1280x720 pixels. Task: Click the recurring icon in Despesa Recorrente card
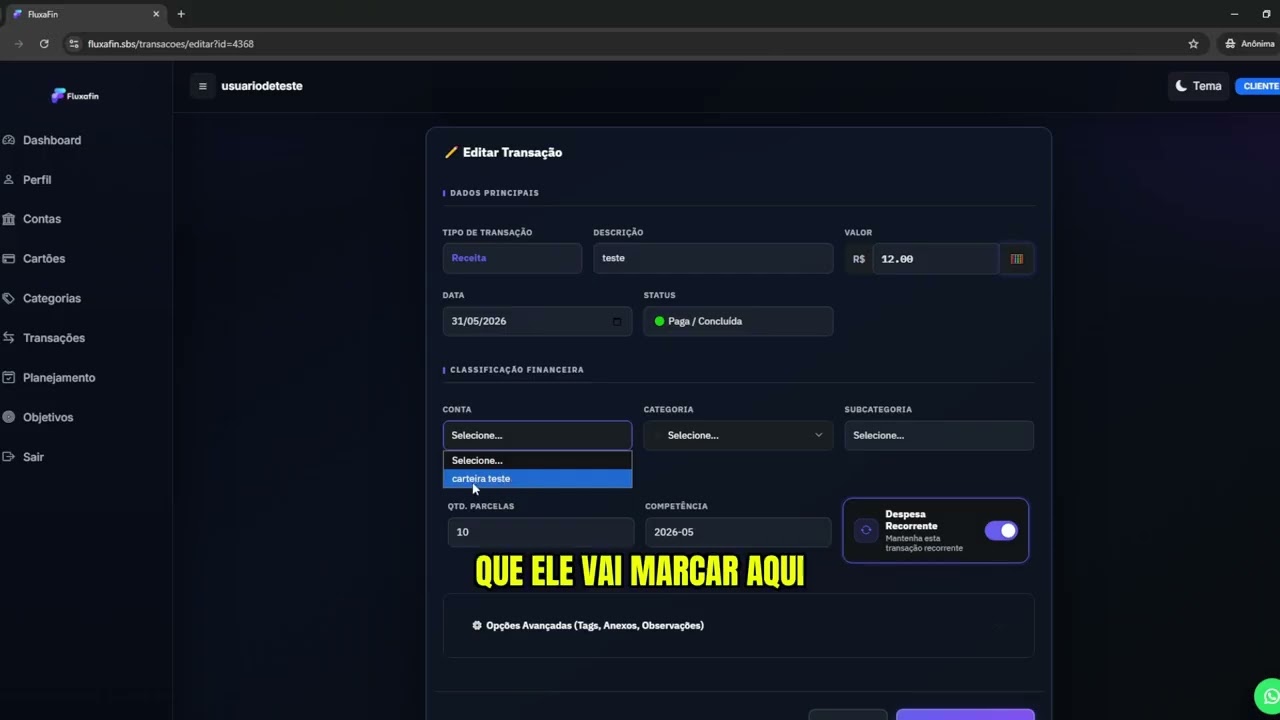click(866, 531)
